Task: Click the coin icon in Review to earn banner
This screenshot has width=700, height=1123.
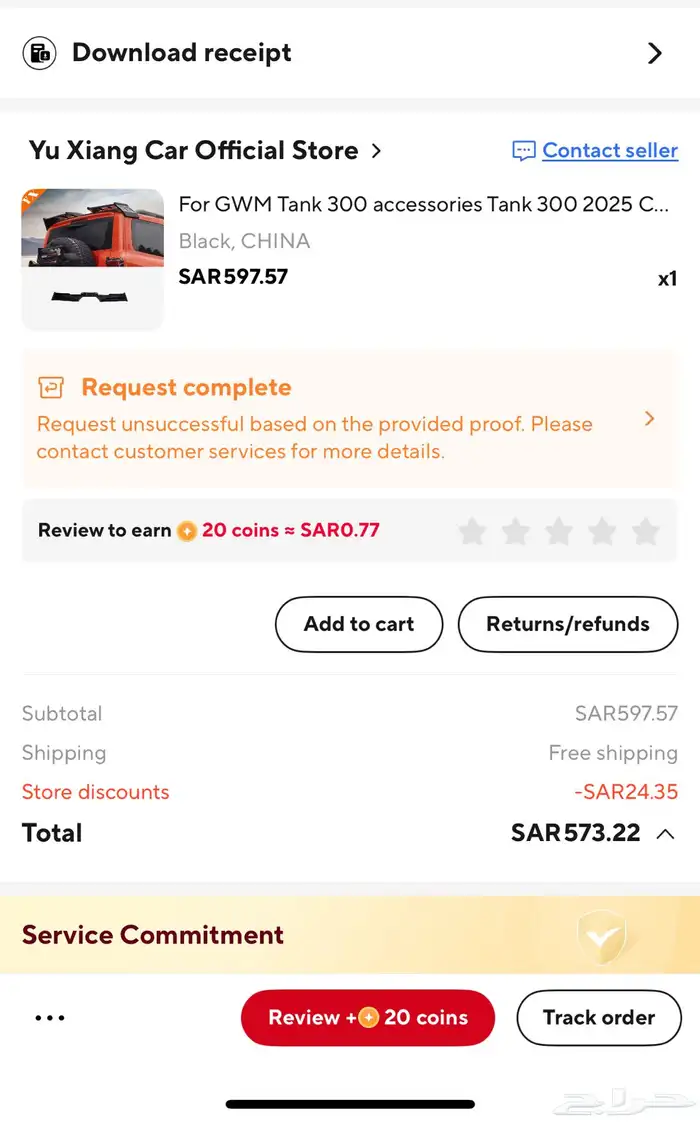Action: point(187,531)
